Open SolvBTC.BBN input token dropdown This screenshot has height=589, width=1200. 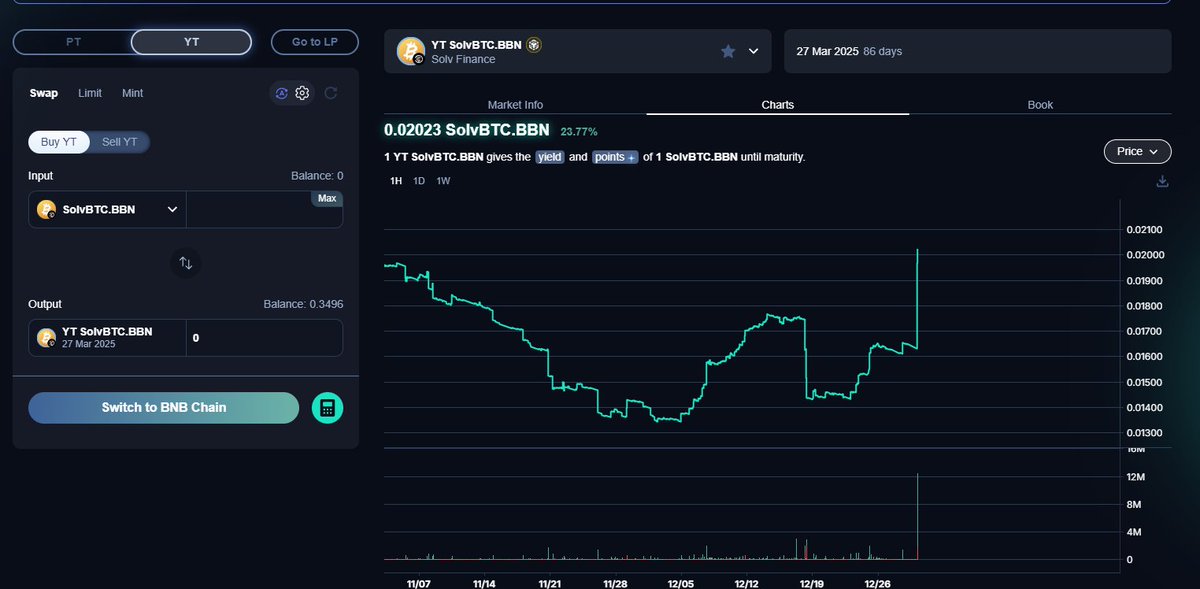(x=108, y=210)
